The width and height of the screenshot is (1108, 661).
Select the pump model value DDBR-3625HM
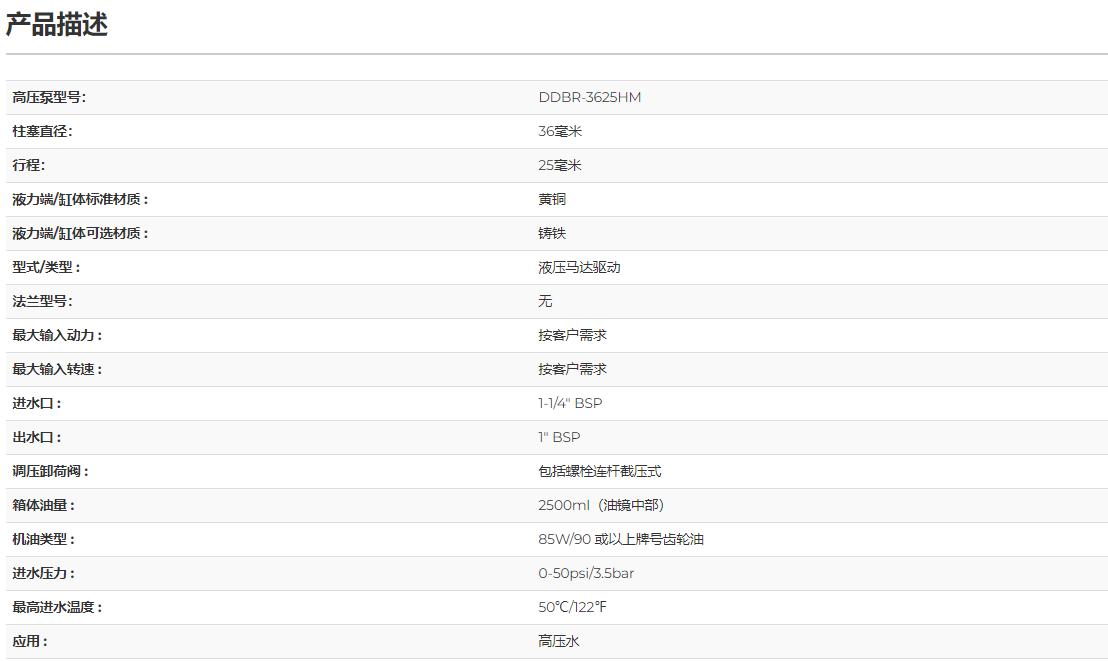pos(589,97)
